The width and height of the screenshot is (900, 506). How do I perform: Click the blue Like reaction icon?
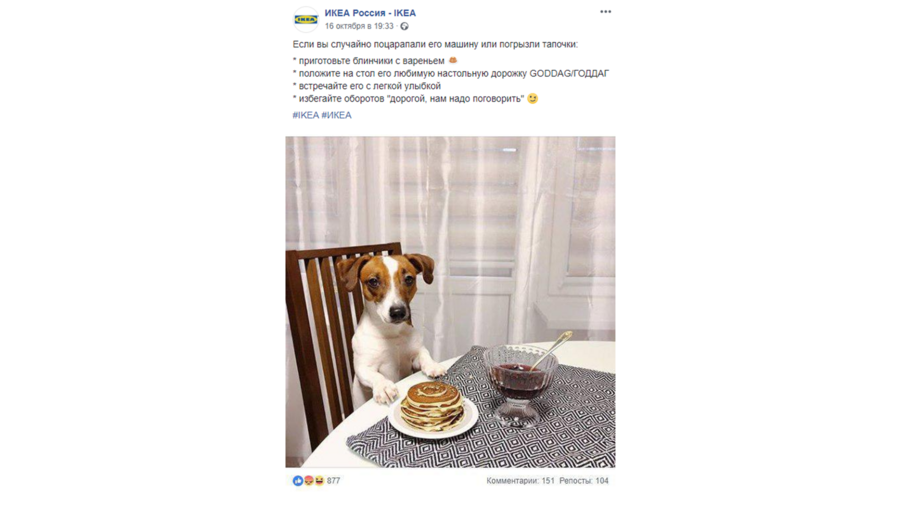298,481
